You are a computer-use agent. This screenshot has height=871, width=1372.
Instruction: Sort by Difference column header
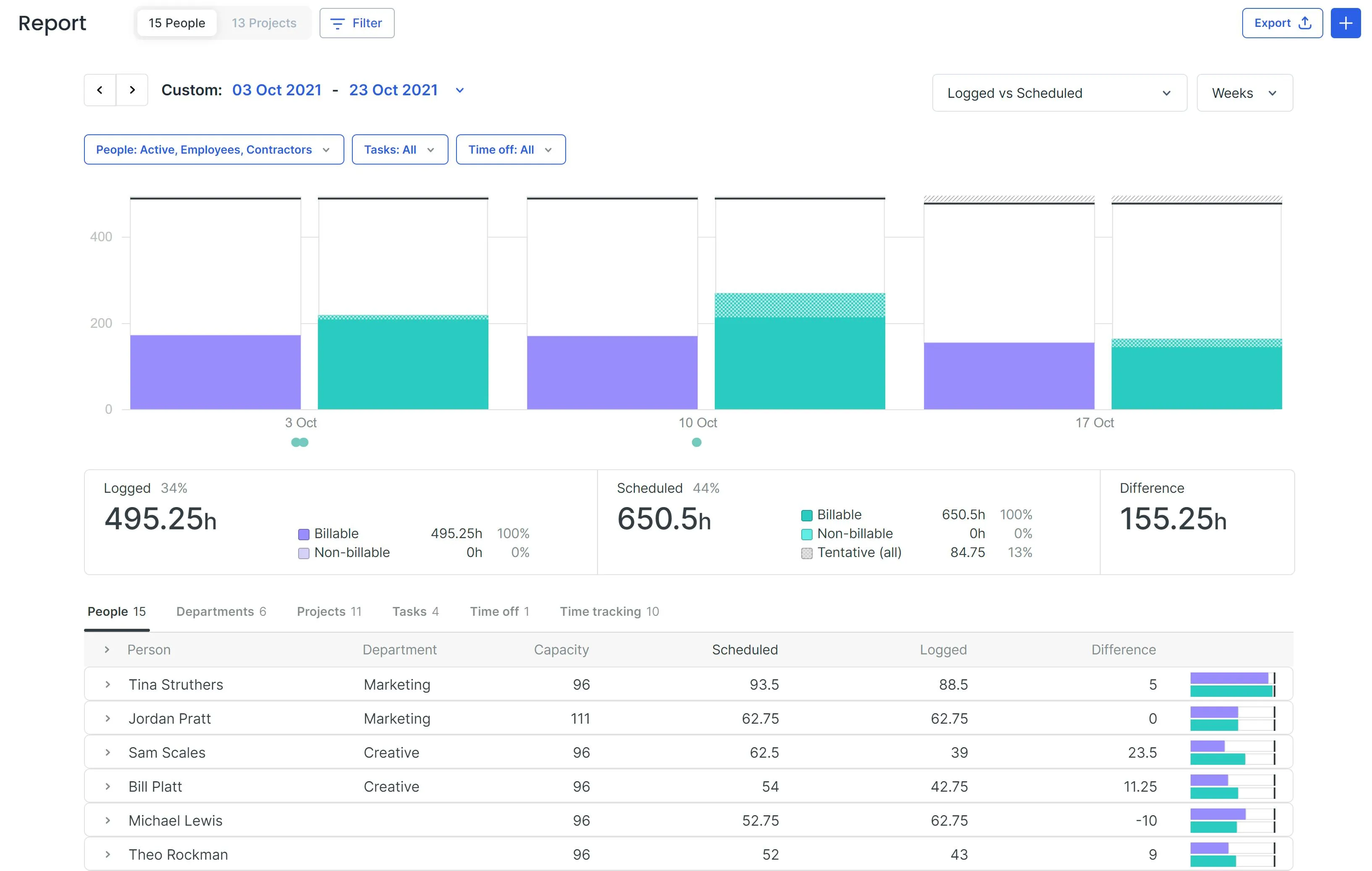click(x=1123, y=649)
